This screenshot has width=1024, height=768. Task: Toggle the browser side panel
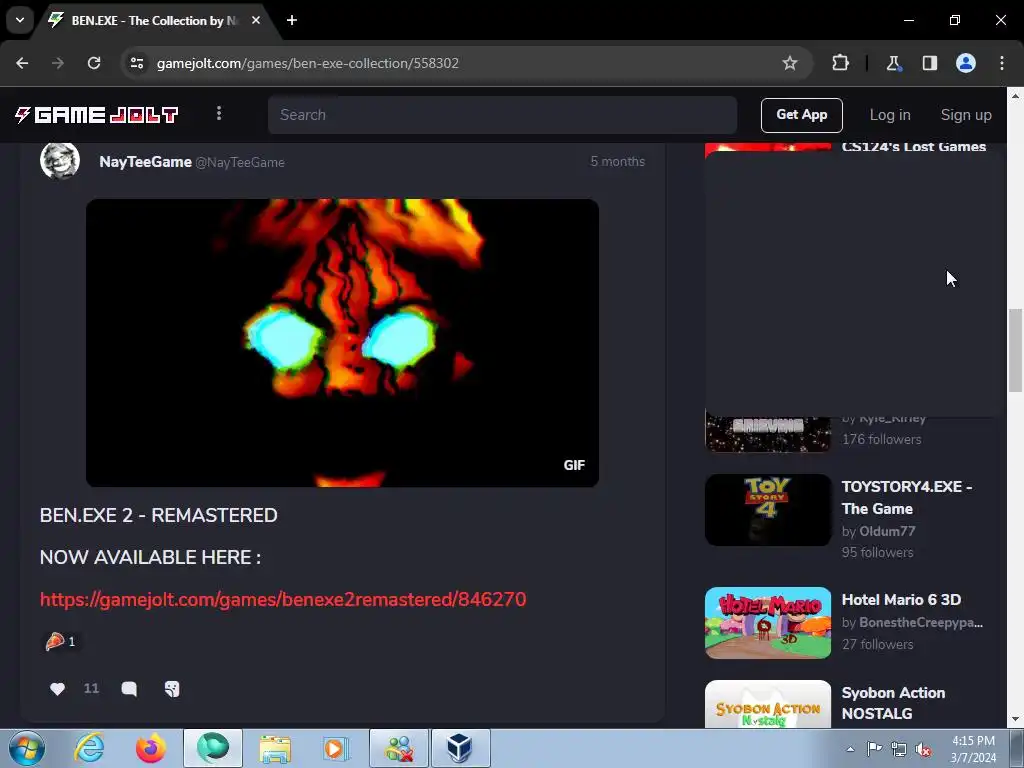[x=930, y=63]
